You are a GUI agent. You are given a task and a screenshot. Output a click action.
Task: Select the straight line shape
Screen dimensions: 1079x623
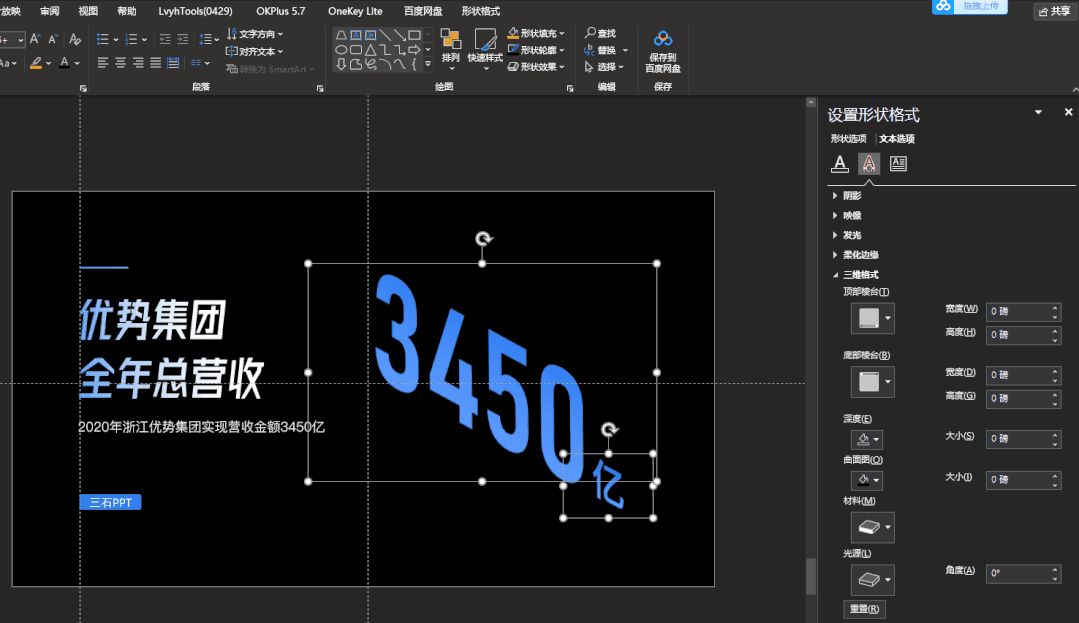385,35
